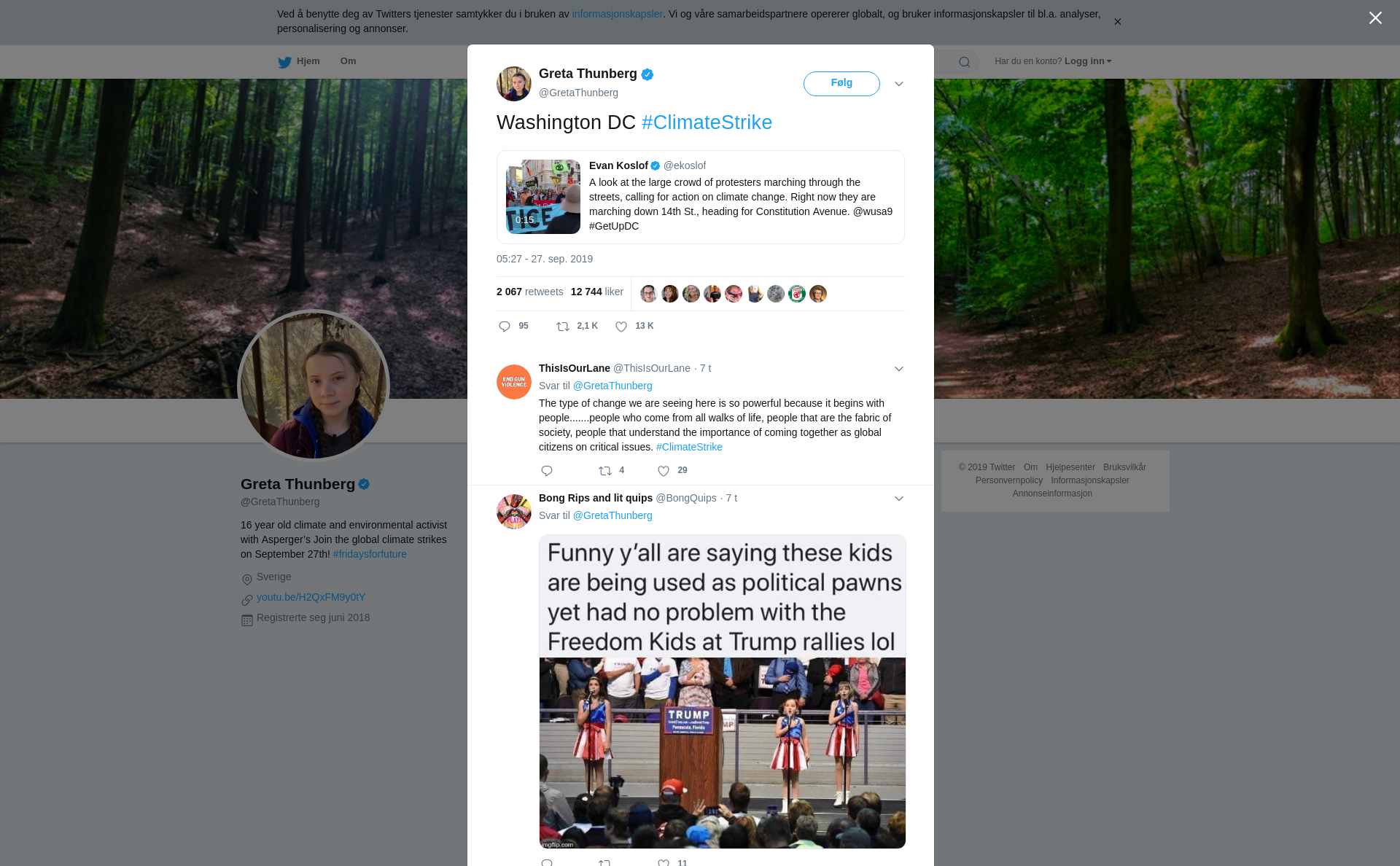The height and width of the screenshot is (866, 1400).
Task: Dismiss the cookie notice banner
Action: pyautogui.click(x=1117, y=22)
